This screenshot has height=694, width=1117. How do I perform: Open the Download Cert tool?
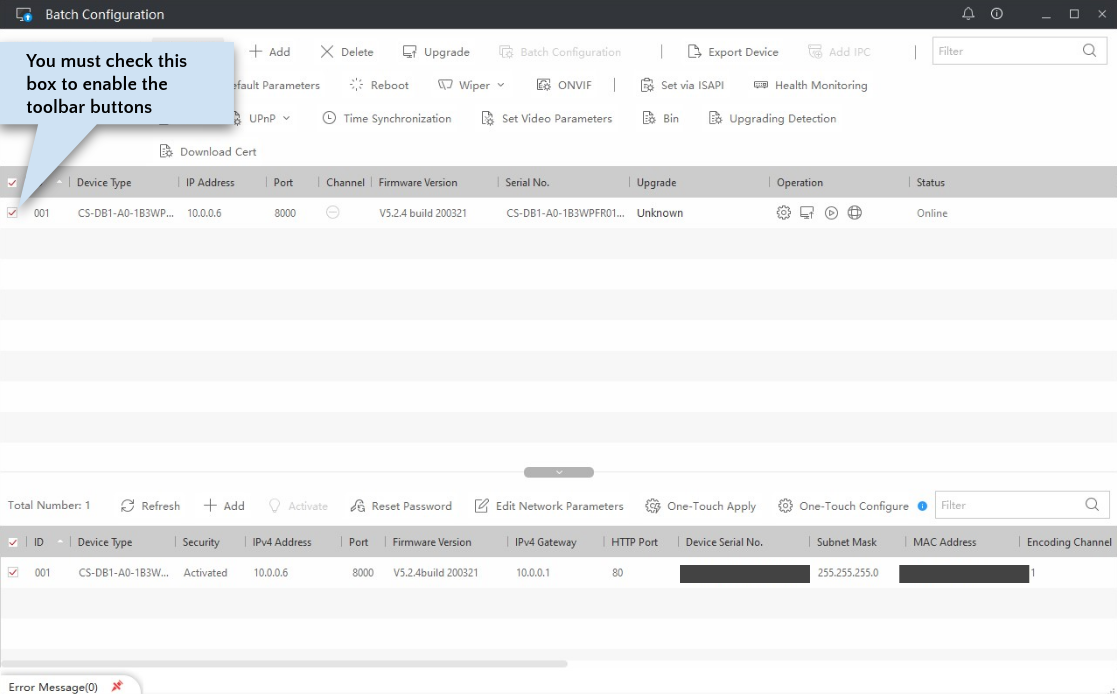tap(207, 151)
